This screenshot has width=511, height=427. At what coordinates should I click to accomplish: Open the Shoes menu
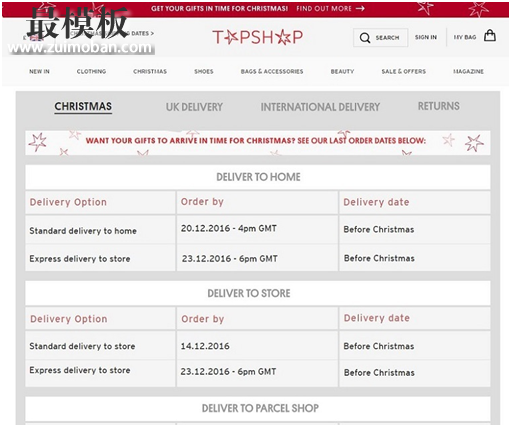(204, 71)
